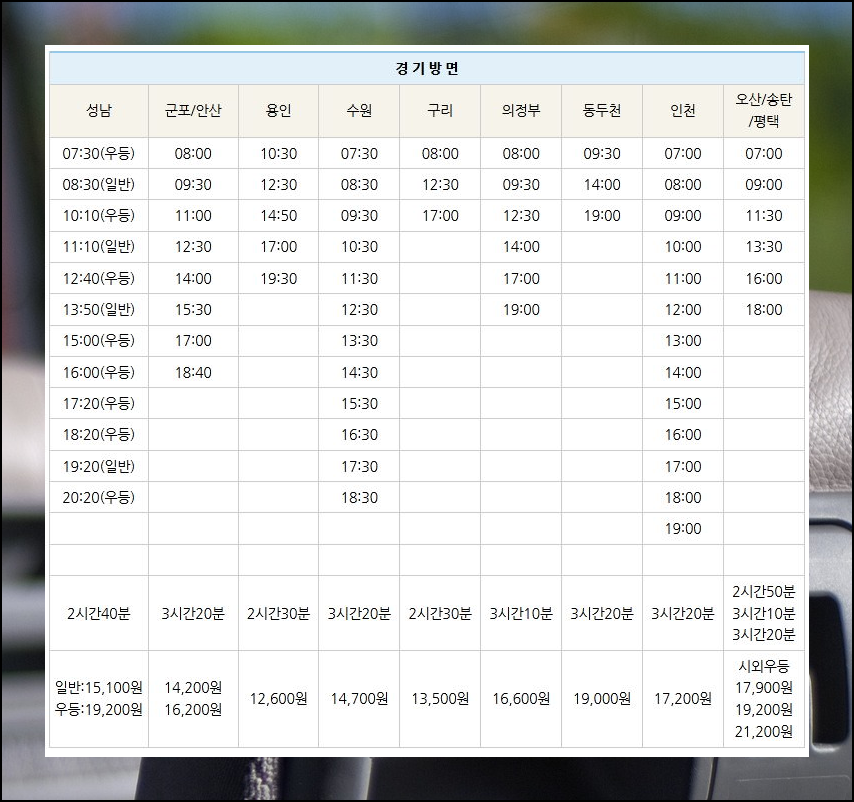Click '14:00' in the 동두천 column
Screen dimensions: 854x802
(x=602, y=184)
